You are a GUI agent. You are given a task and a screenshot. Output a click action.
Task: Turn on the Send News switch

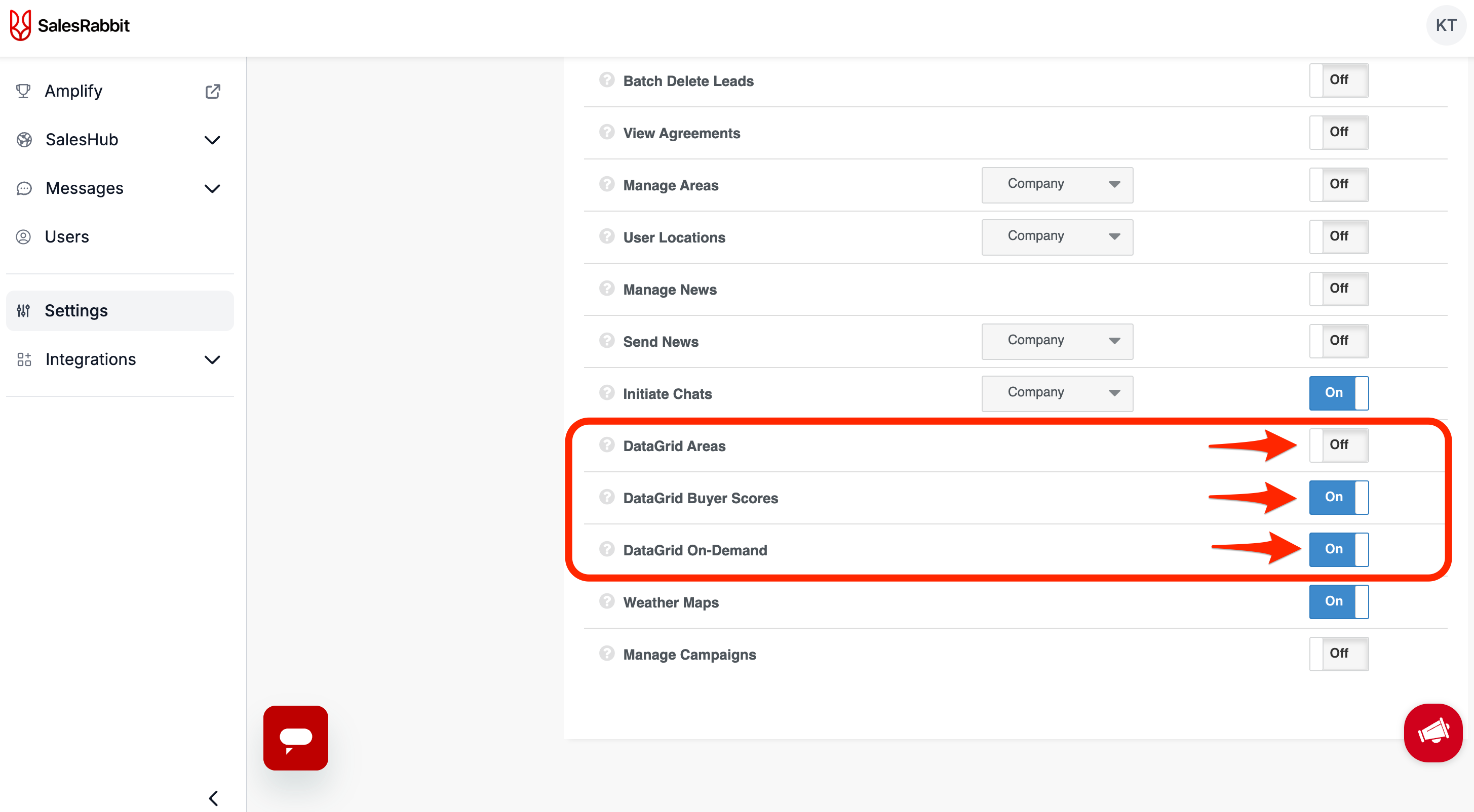[1338, 340]
